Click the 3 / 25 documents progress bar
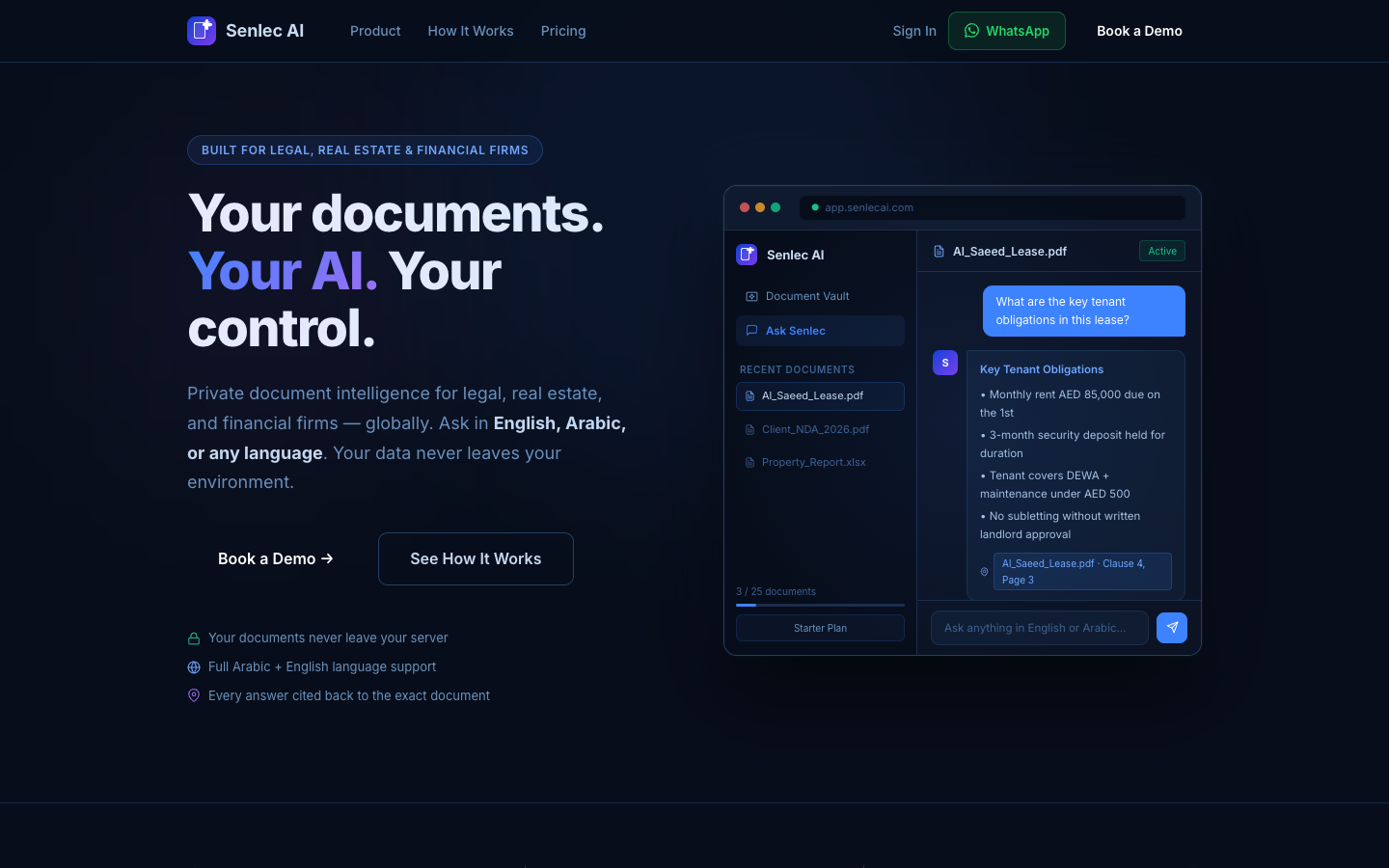 tap(820, 606)
